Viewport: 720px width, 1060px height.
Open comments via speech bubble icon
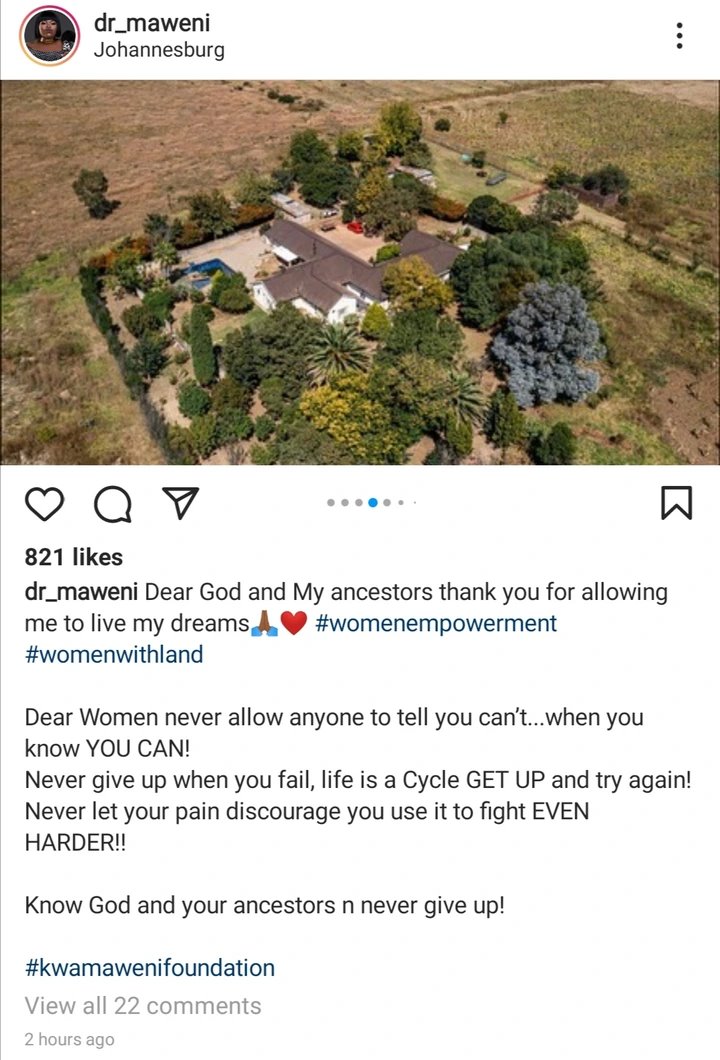(x=112, y=505)
